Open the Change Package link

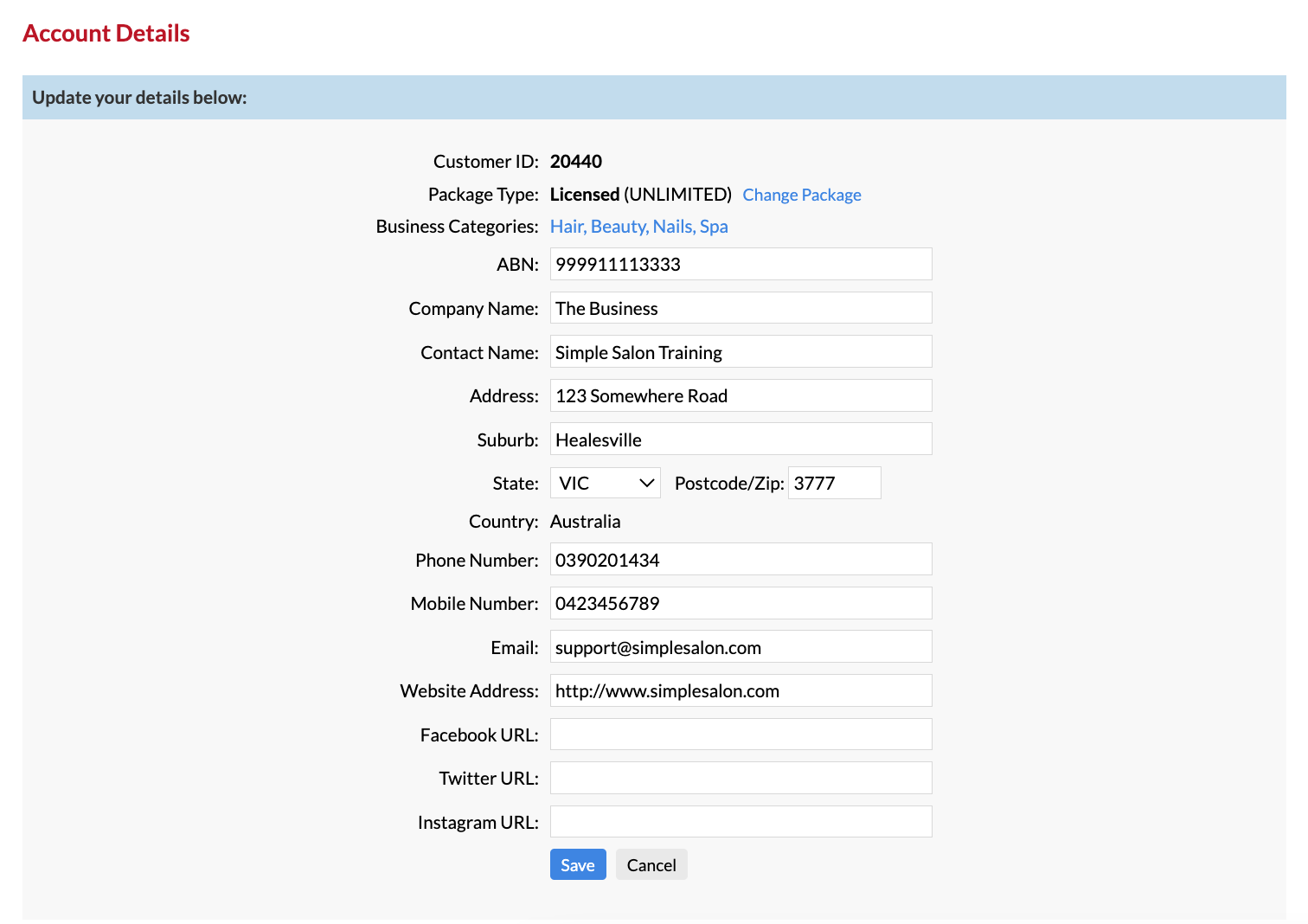(x=801, y=194)
